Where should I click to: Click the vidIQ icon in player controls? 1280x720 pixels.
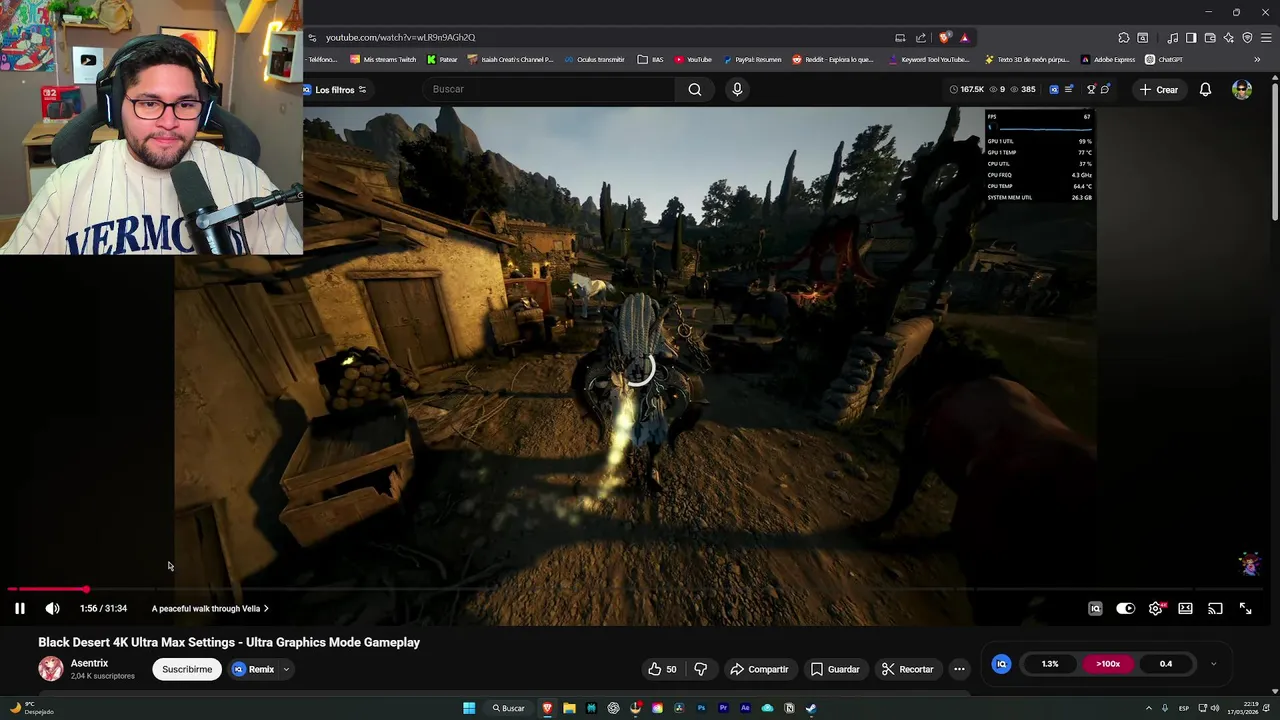[1095, 608]
